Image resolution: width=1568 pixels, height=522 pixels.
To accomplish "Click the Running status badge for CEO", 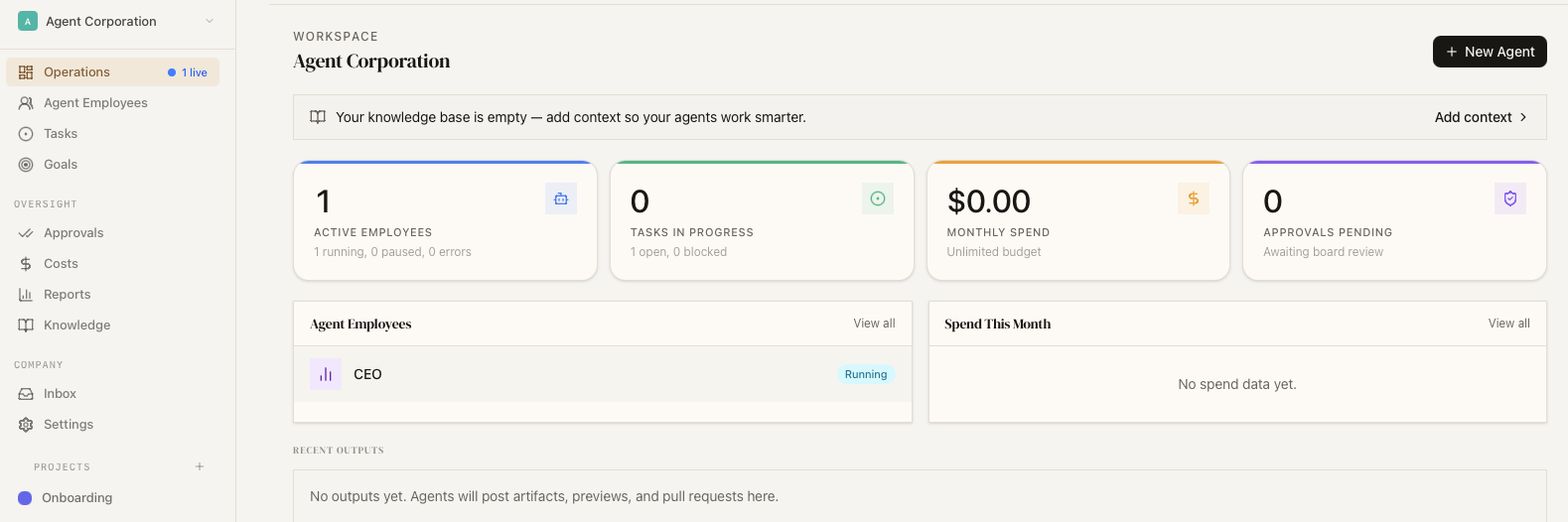I will click(866, 374).
